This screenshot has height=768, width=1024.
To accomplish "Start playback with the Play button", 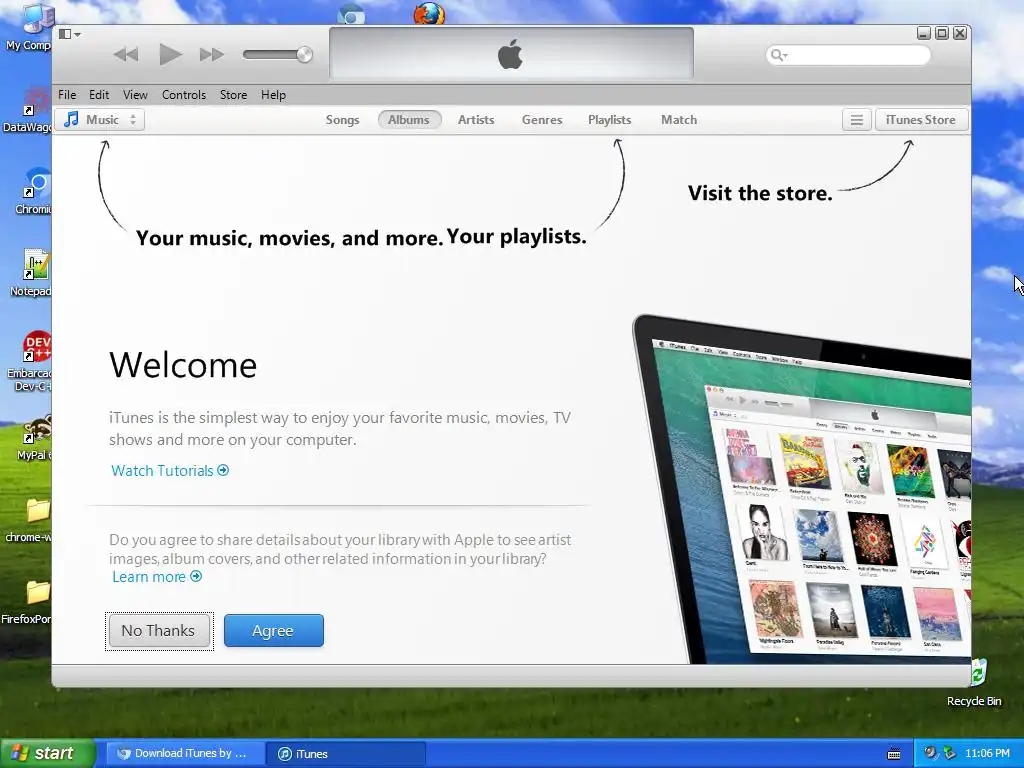I will 170,54.
